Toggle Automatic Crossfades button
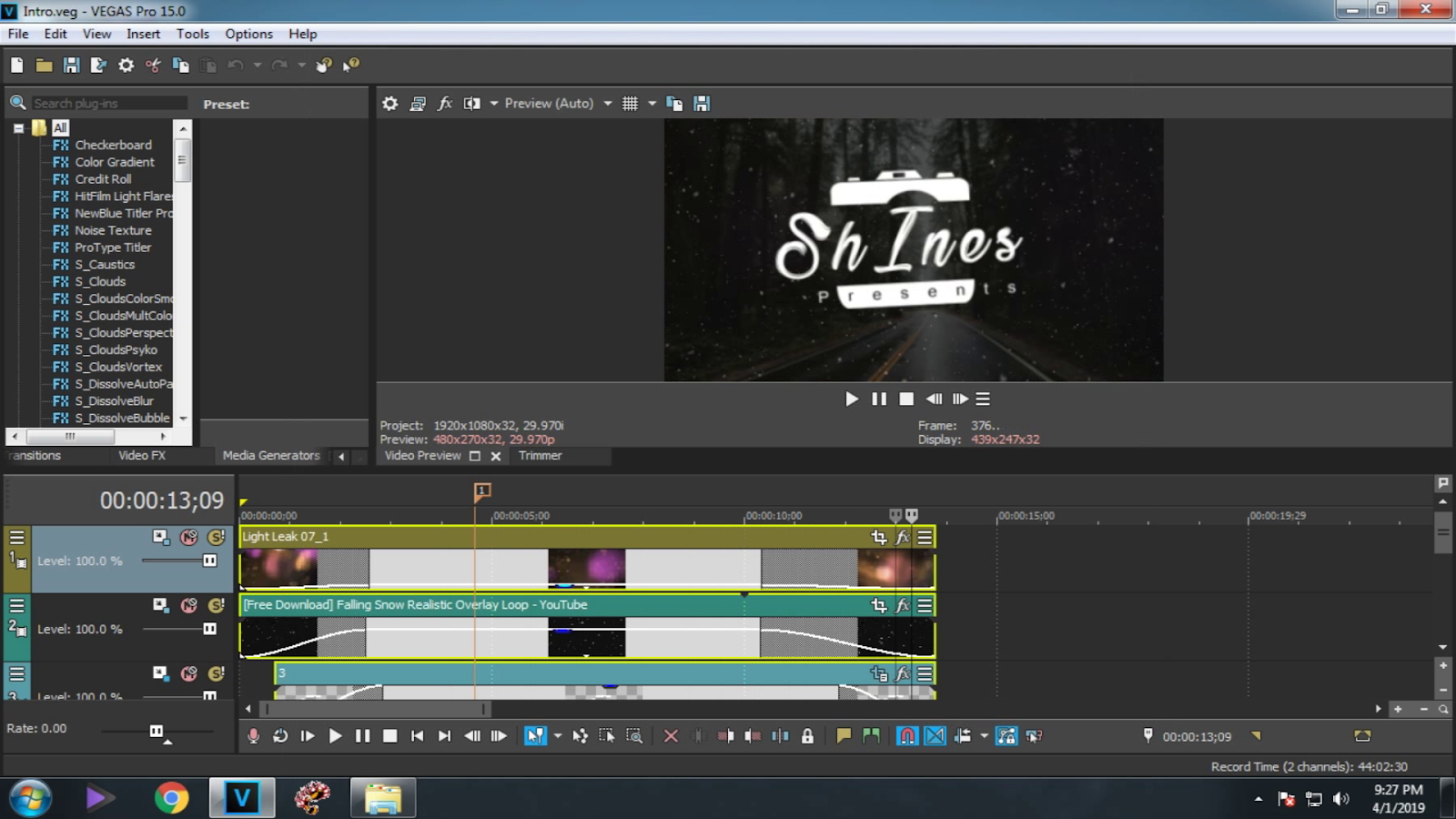The height and width of the screenshot is (819, 1456). point(935,736)
